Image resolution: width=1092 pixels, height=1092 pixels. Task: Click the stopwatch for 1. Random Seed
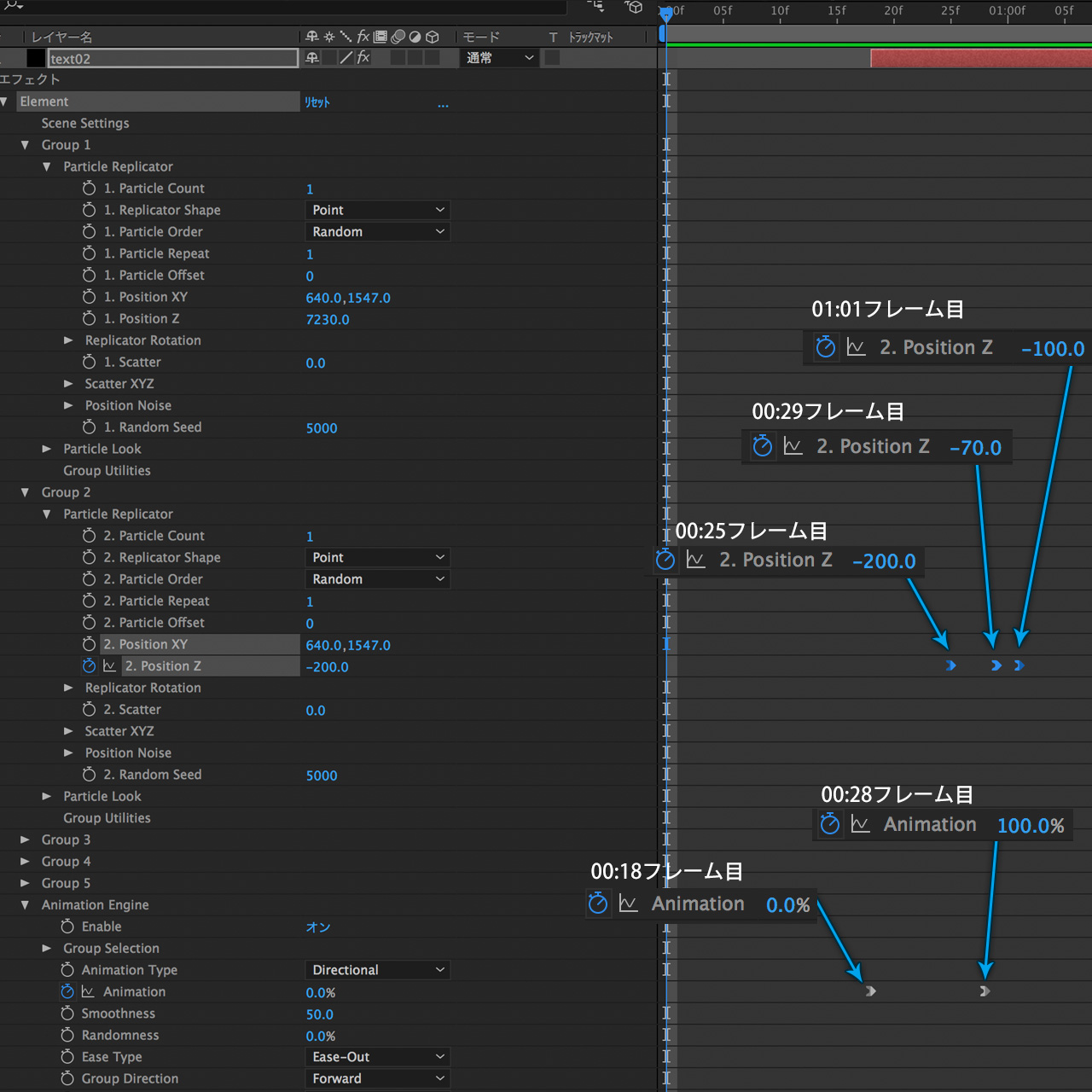(x=89, y=427)
